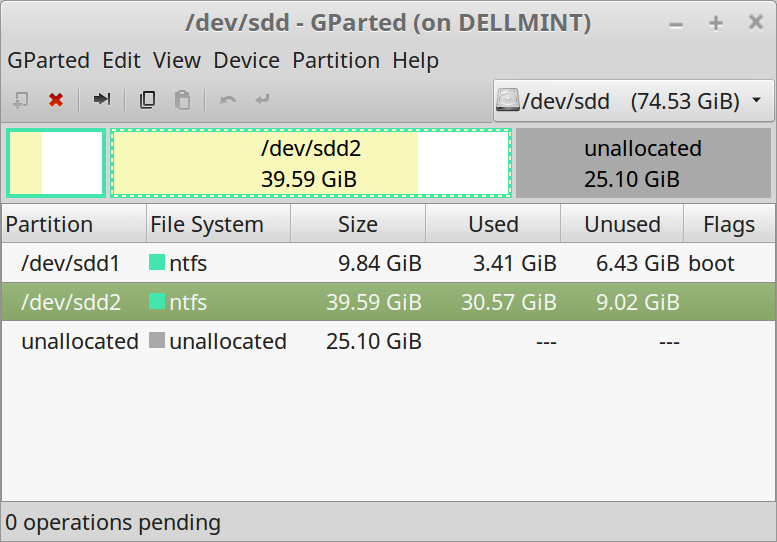The width and height of the screenshot is (777, 542).
Task: Click the /dev/sdd2 block in disk map
Action: [310, 163]
